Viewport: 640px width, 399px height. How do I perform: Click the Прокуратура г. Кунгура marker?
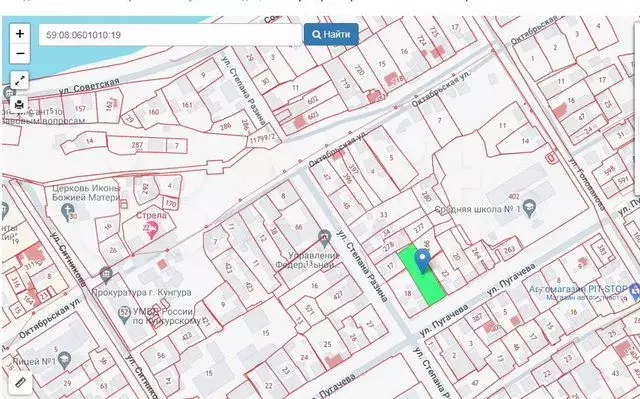point(106,275)
